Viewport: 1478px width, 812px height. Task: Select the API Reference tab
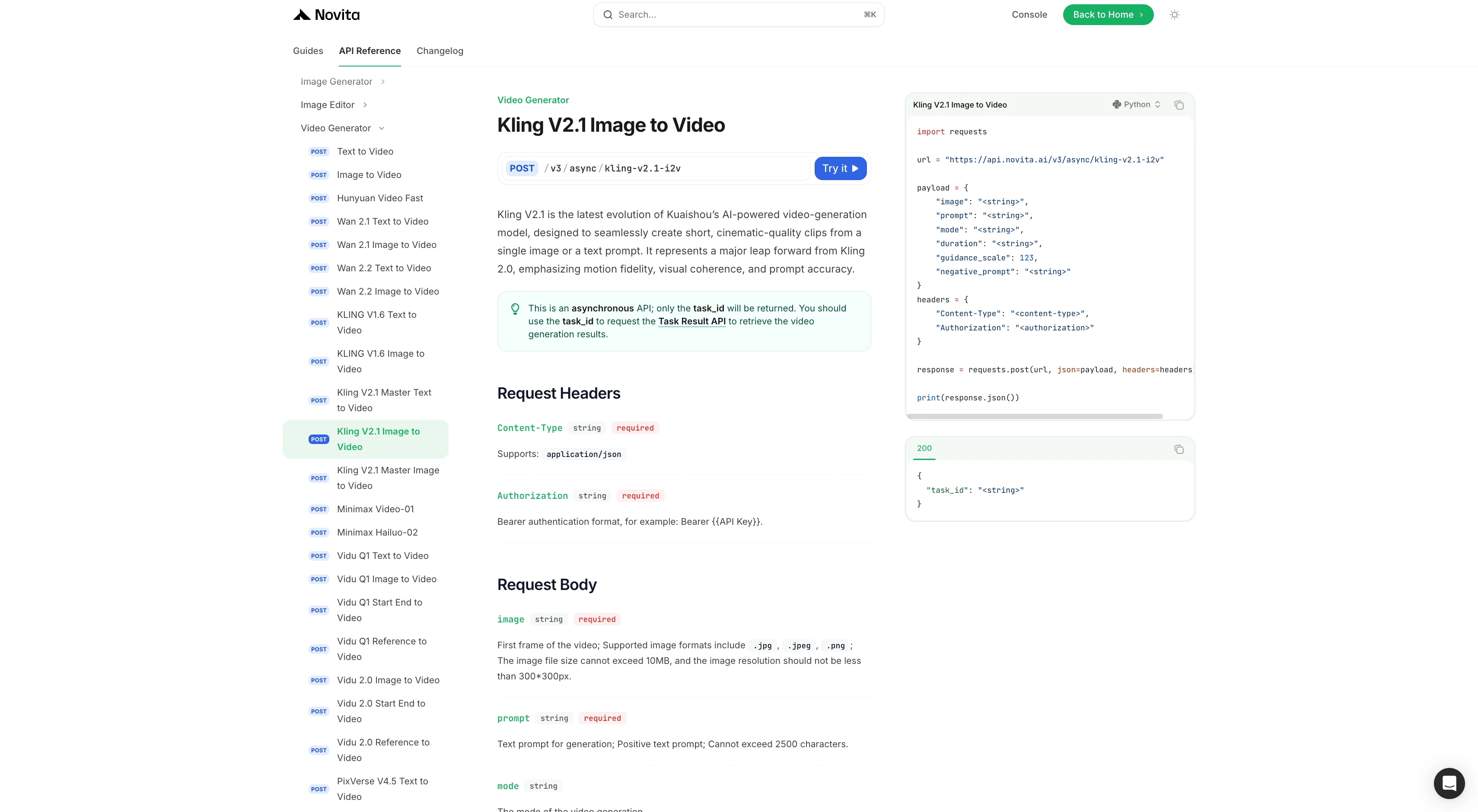[x=369, y=51]
